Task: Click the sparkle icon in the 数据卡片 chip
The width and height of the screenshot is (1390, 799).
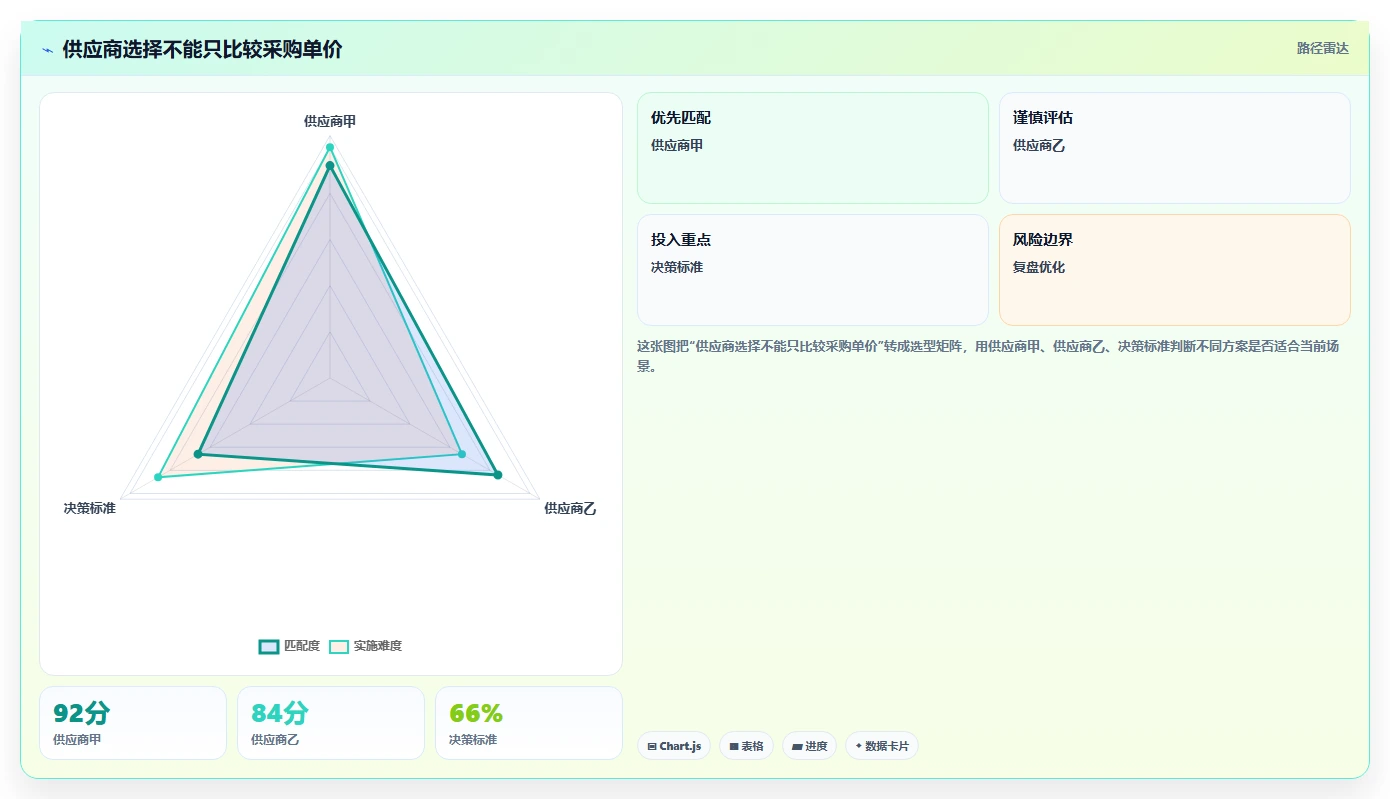Action: click(x=859, y=746)
